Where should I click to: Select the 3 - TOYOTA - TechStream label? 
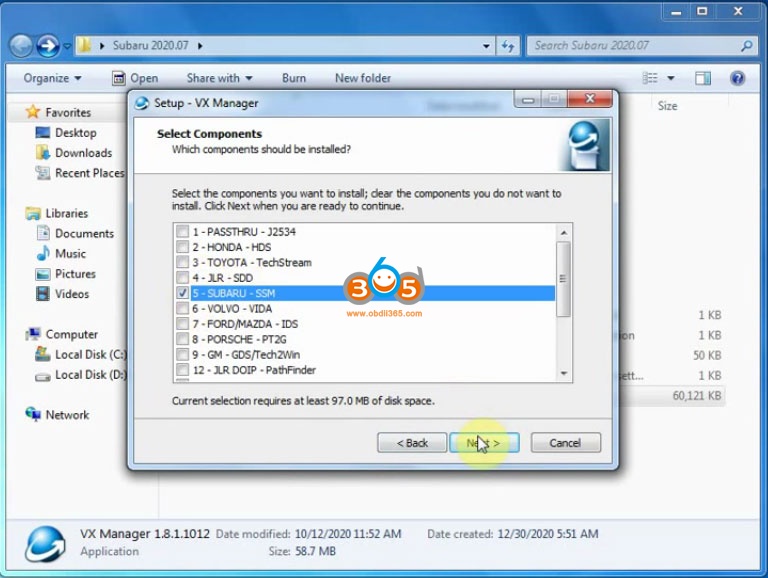click(252, 262)
